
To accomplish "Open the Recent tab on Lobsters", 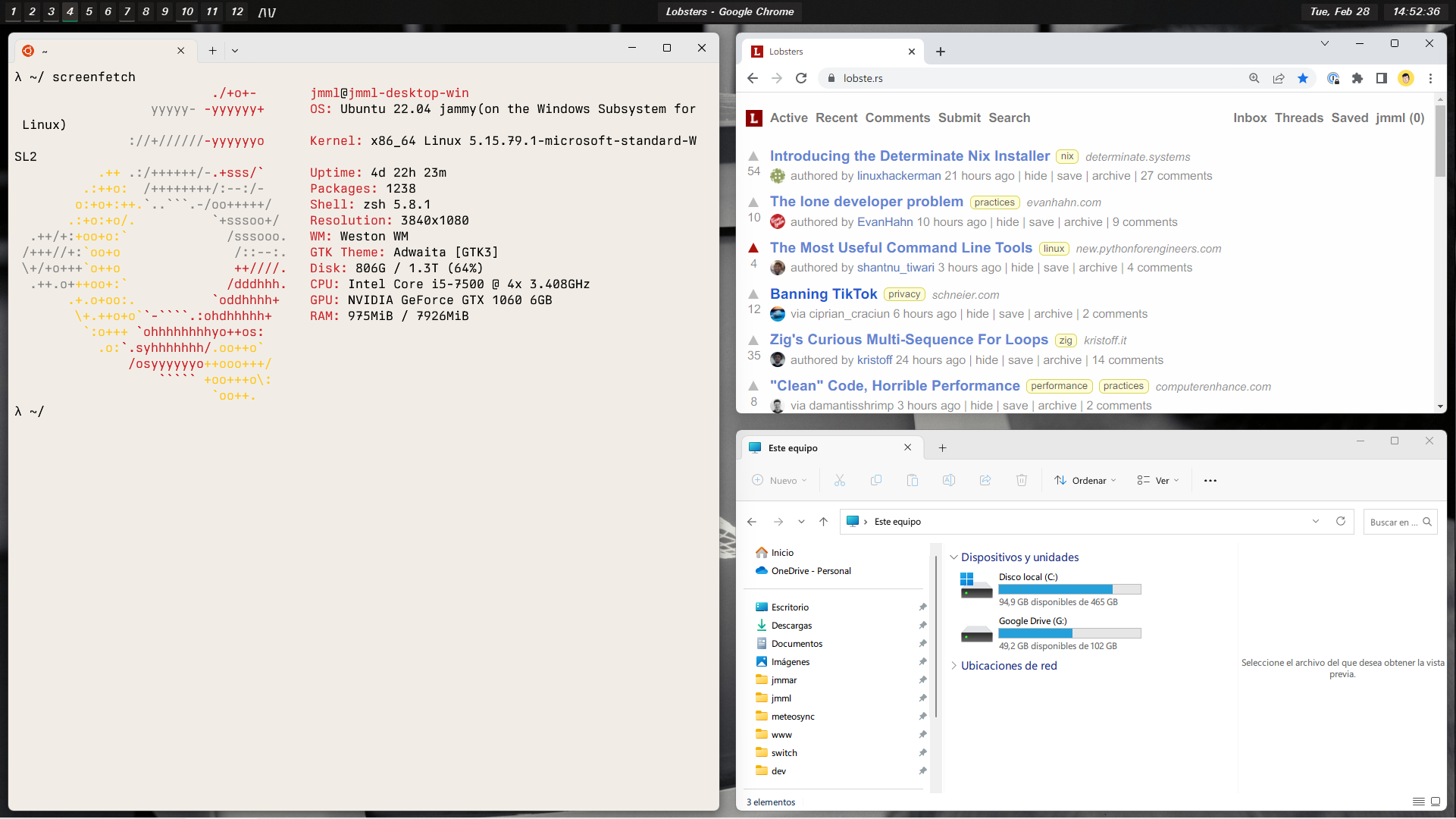I will point(836,118).
